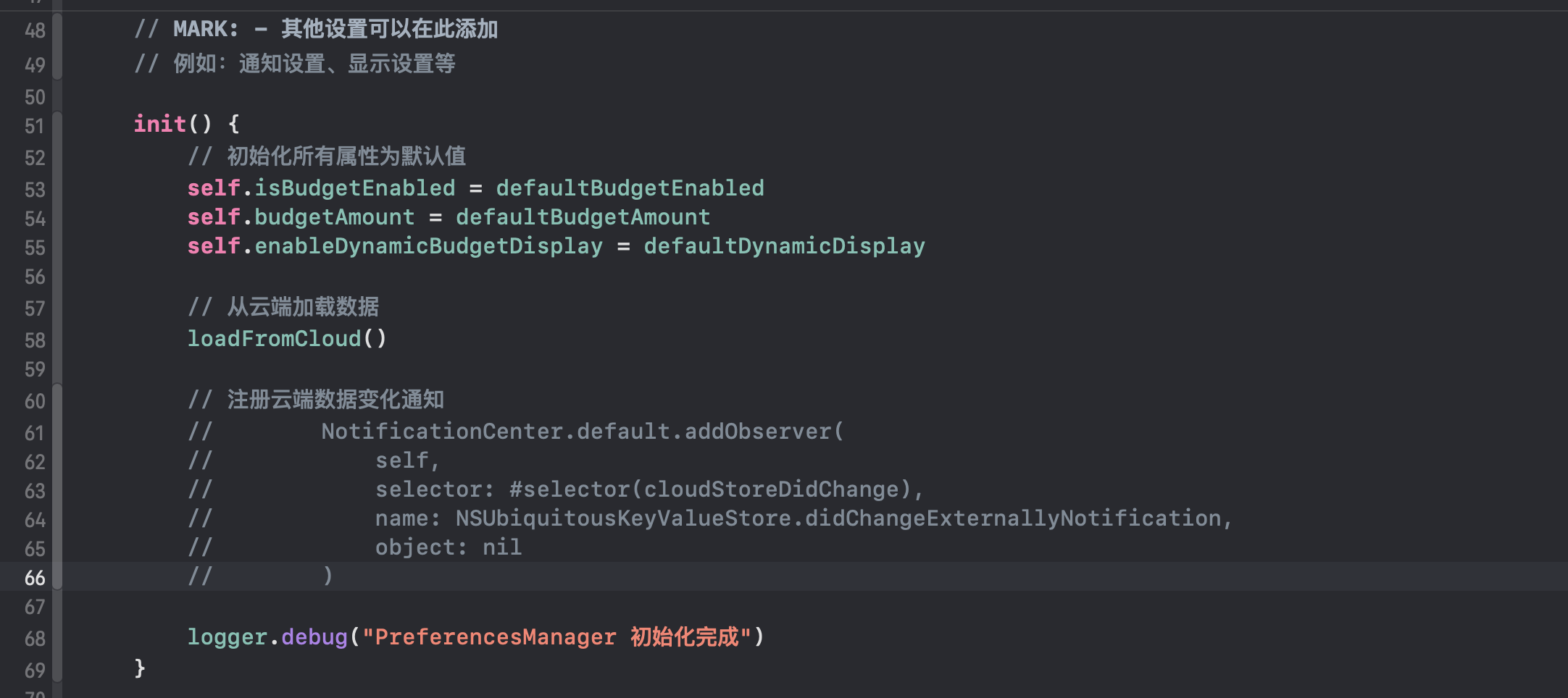Select the isBudgetEnabled property
Image resolution: width=1568 pixels, height=698 pixels.
(x=354, y=188)
